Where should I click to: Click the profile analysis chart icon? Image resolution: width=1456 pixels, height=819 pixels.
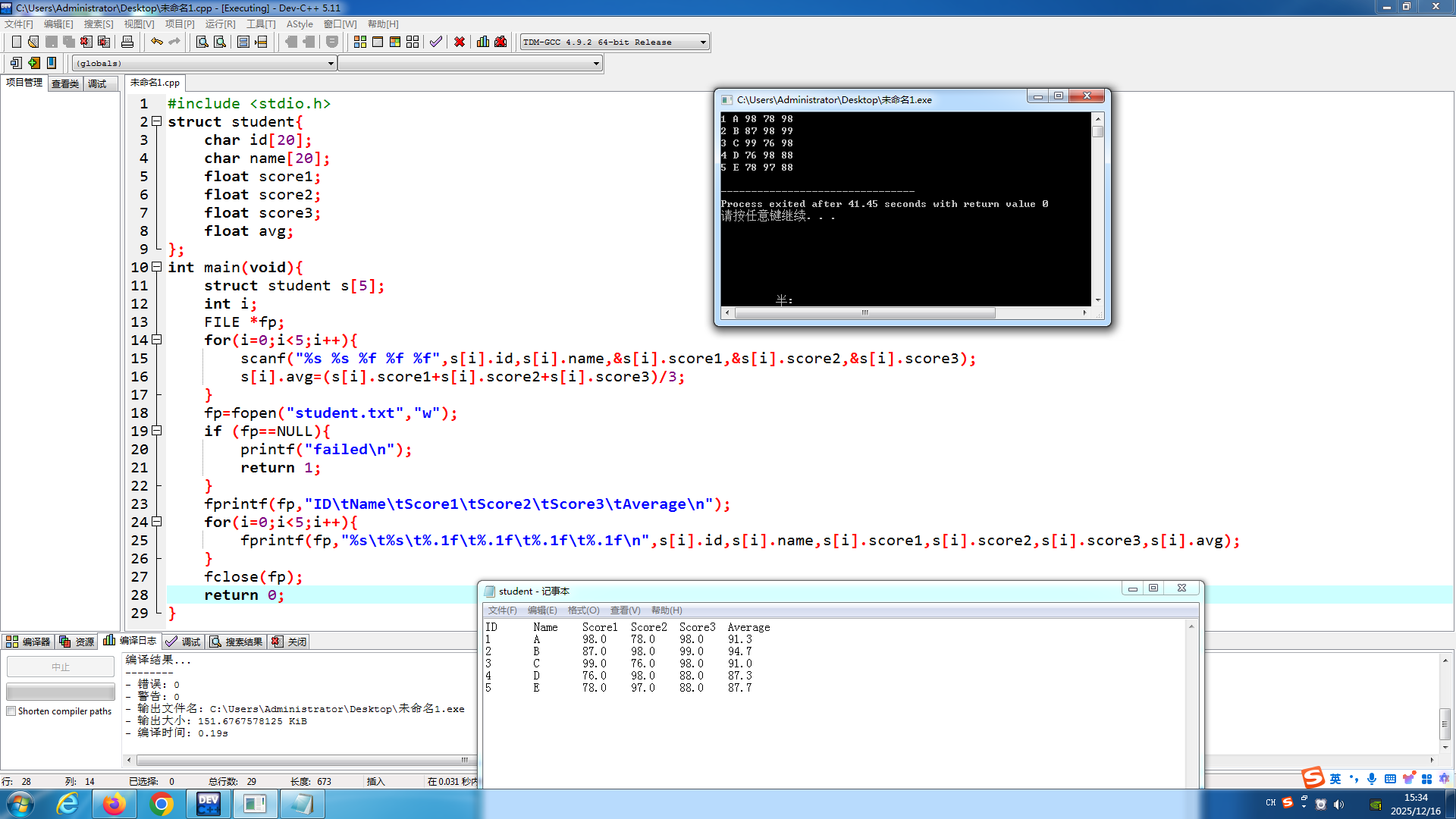coord(483,42)
